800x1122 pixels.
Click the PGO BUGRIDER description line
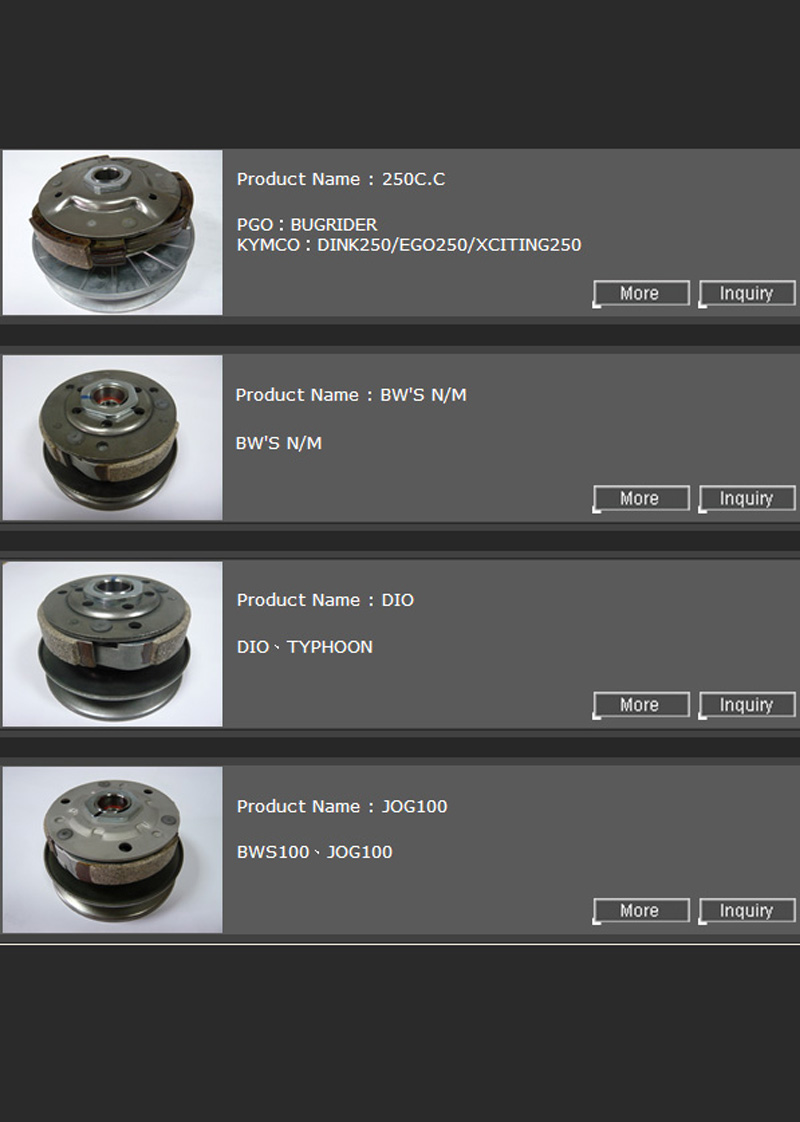[306, 225]
